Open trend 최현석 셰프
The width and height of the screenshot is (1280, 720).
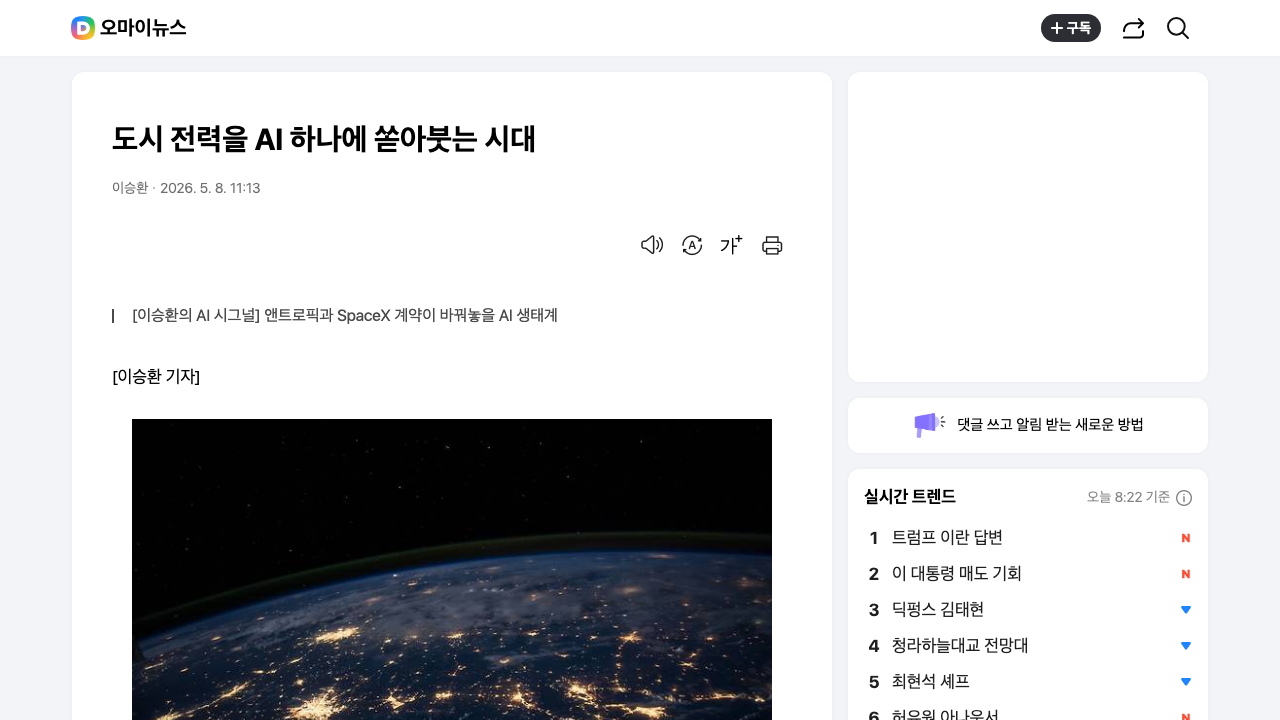coord(931,682)
